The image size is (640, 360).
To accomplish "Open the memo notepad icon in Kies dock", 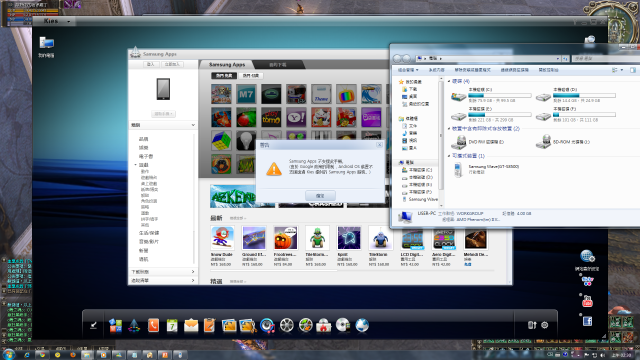I will click(209, 325).
